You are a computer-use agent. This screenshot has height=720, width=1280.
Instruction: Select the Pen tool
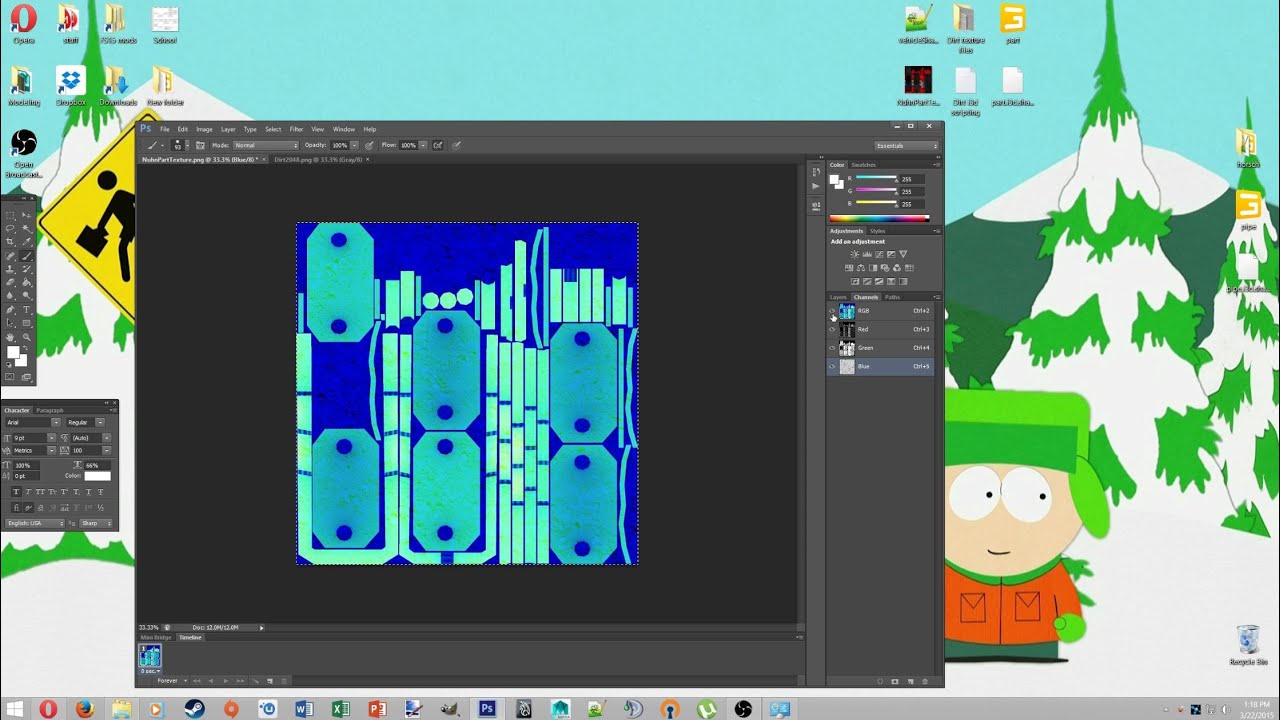click(10, 310)
